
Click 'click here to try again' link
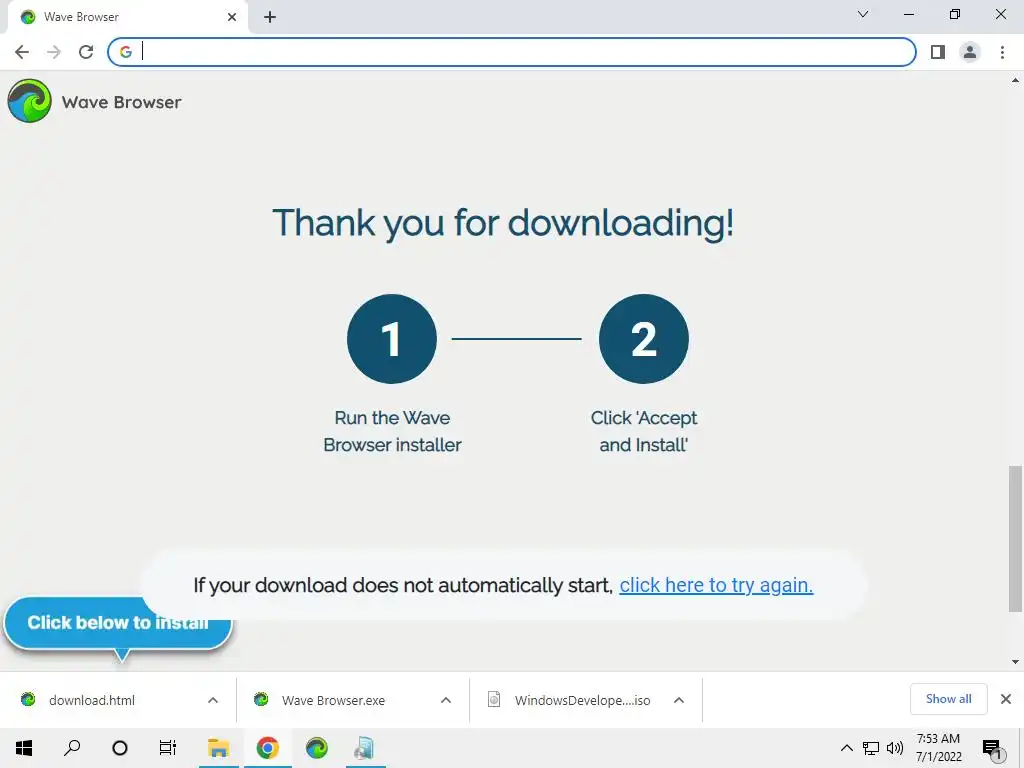(716, 585)
